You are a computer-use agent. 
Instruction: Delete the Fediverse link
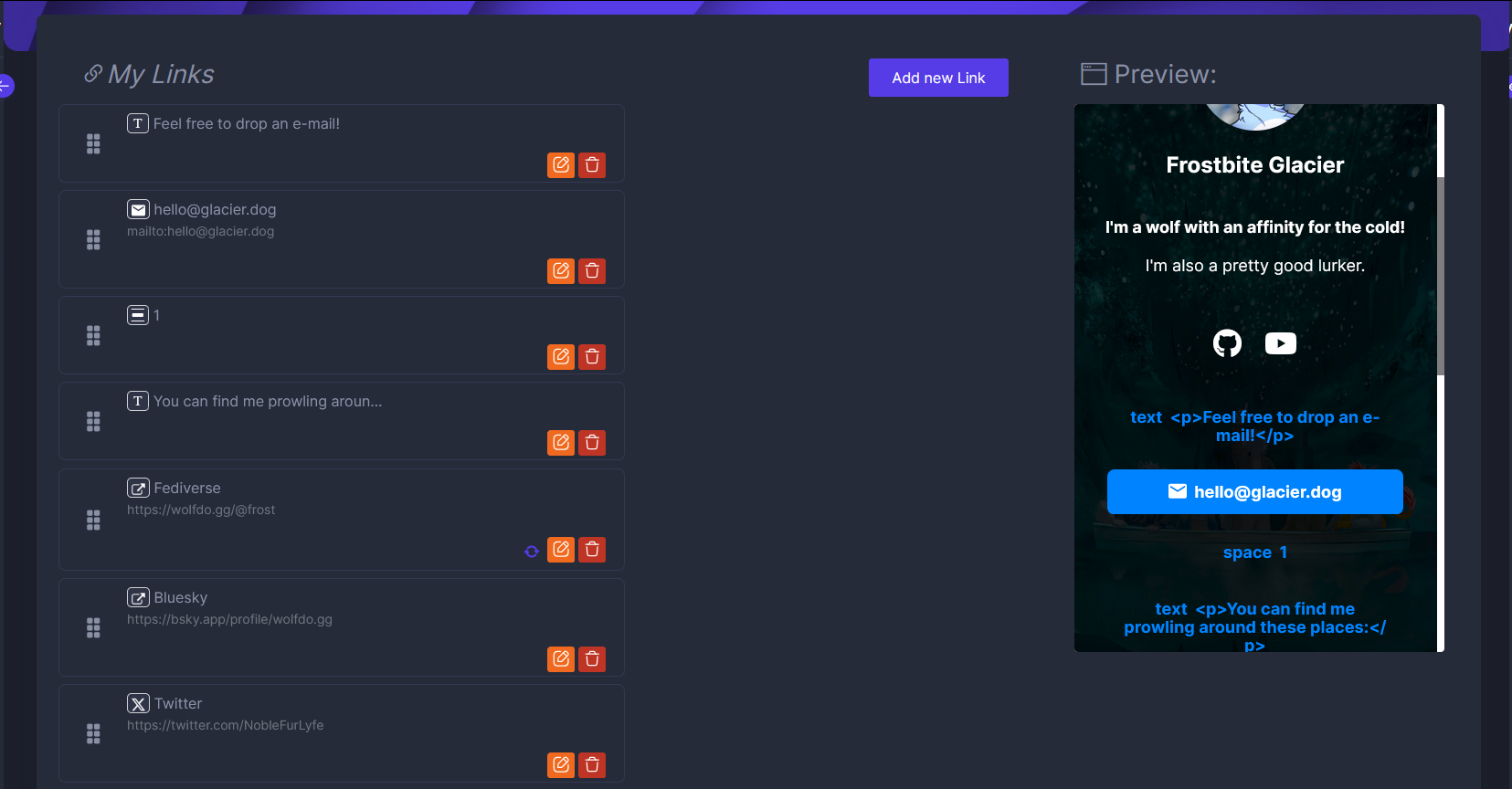[x=592, y=549]
